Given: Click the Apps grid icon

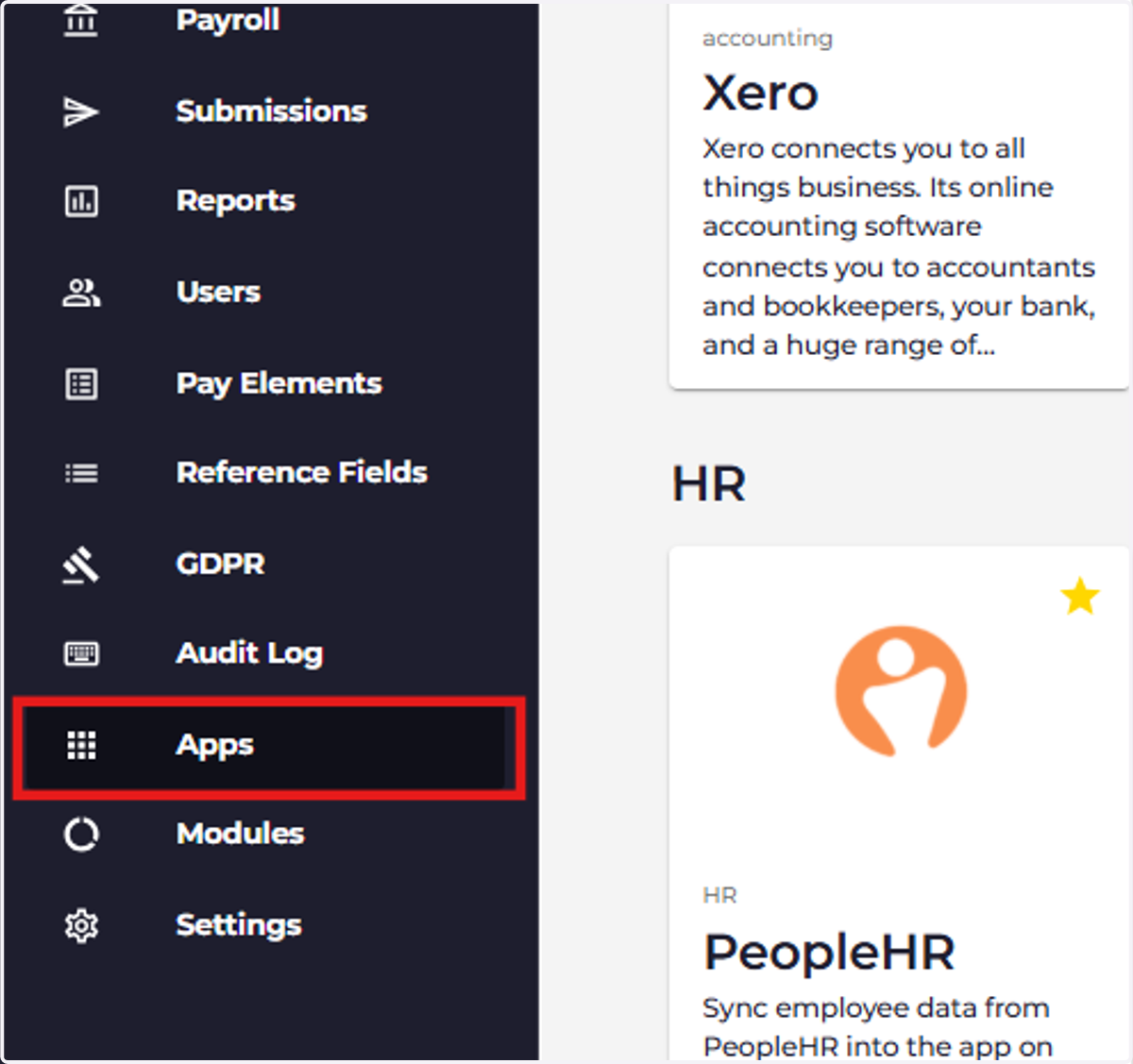Looking at the screenshot, I should 81,745.
